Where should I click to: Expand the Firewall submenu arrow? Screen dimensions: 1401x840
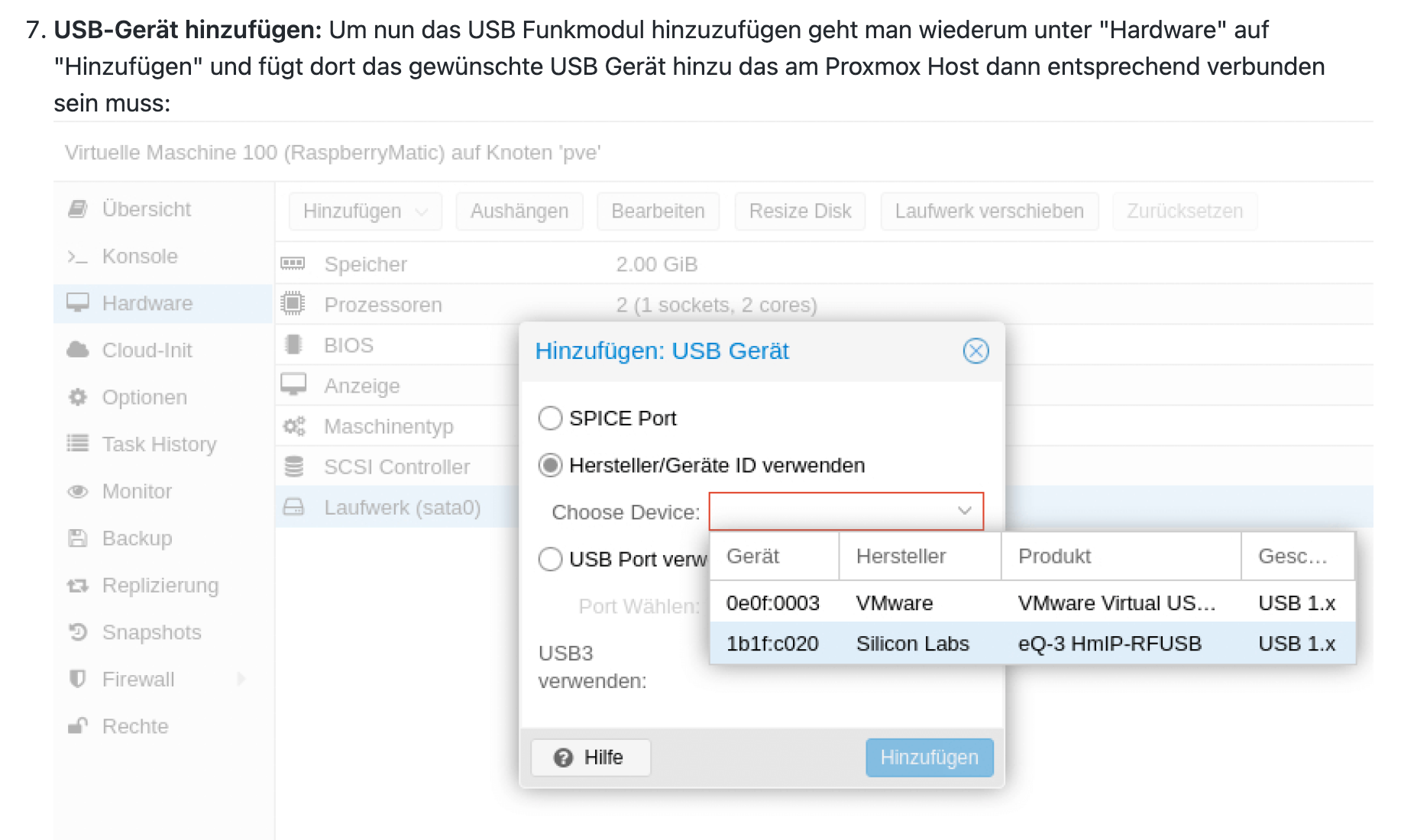[241, 679]
